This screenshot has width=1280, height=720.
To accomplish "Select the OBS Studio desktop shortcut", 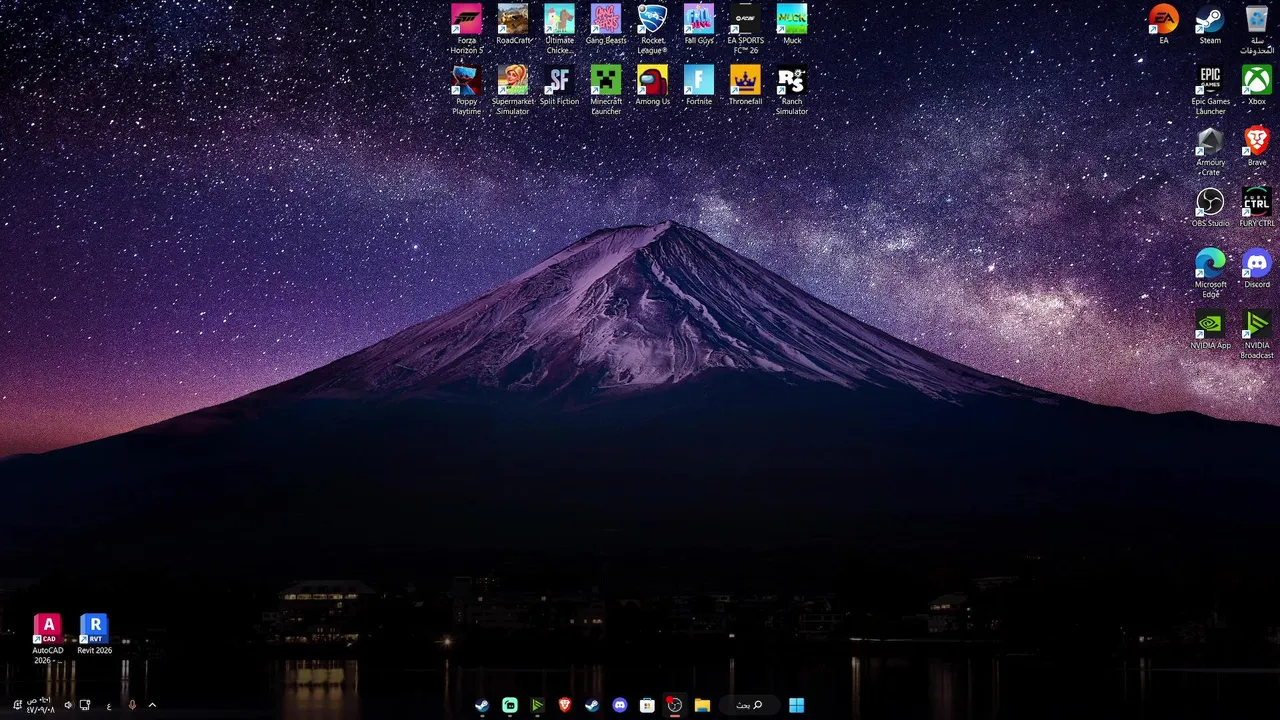I will coord(1210,208).
